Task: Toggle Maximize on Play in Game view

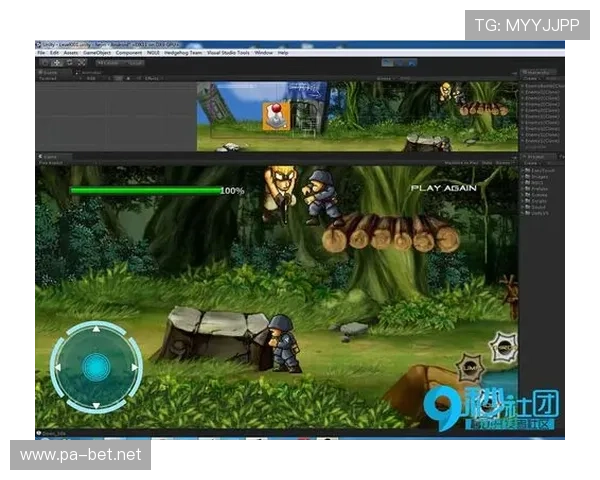Action: [462, 163]
